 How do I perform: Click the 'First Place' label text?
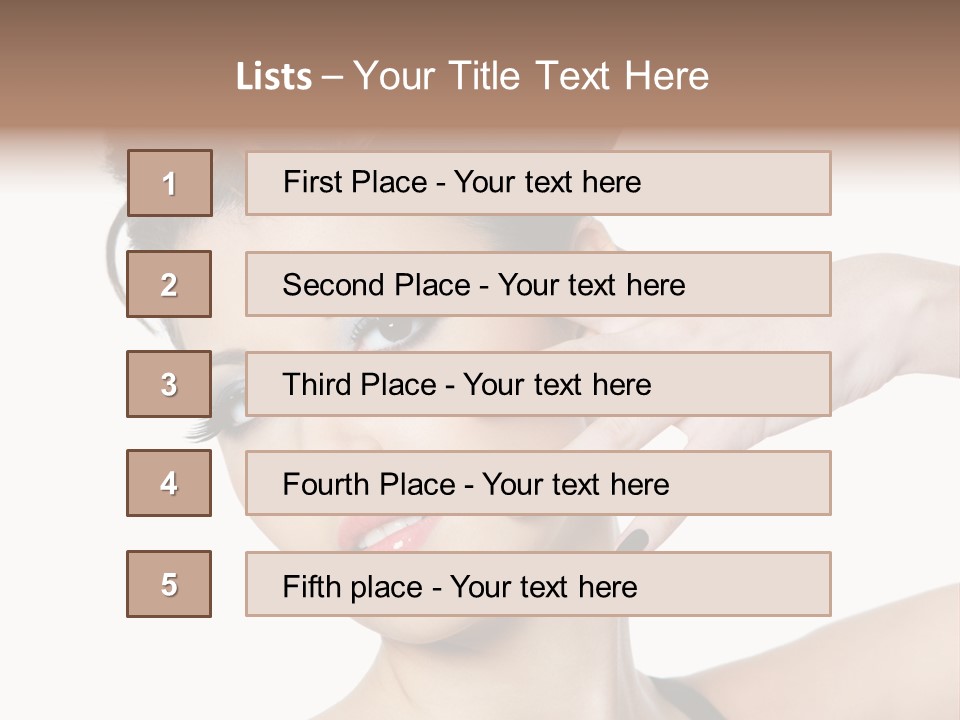pos(355,182)
